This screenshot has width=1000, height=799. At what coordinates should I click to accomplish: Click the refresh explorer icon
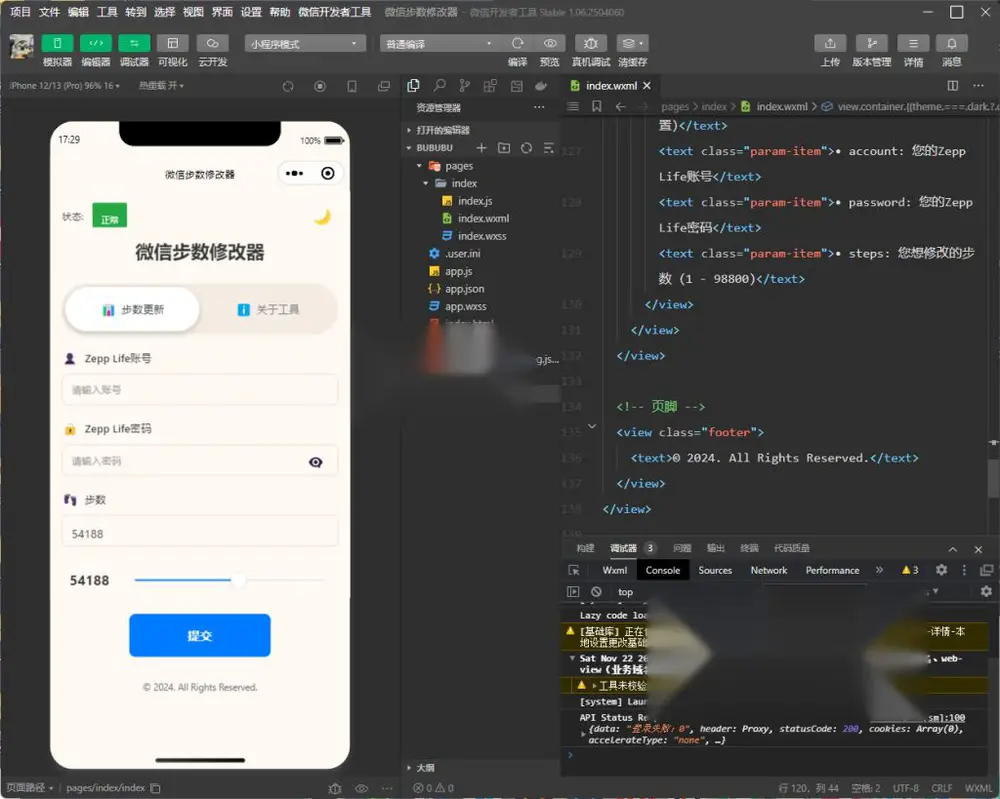[x=526, y=148]
